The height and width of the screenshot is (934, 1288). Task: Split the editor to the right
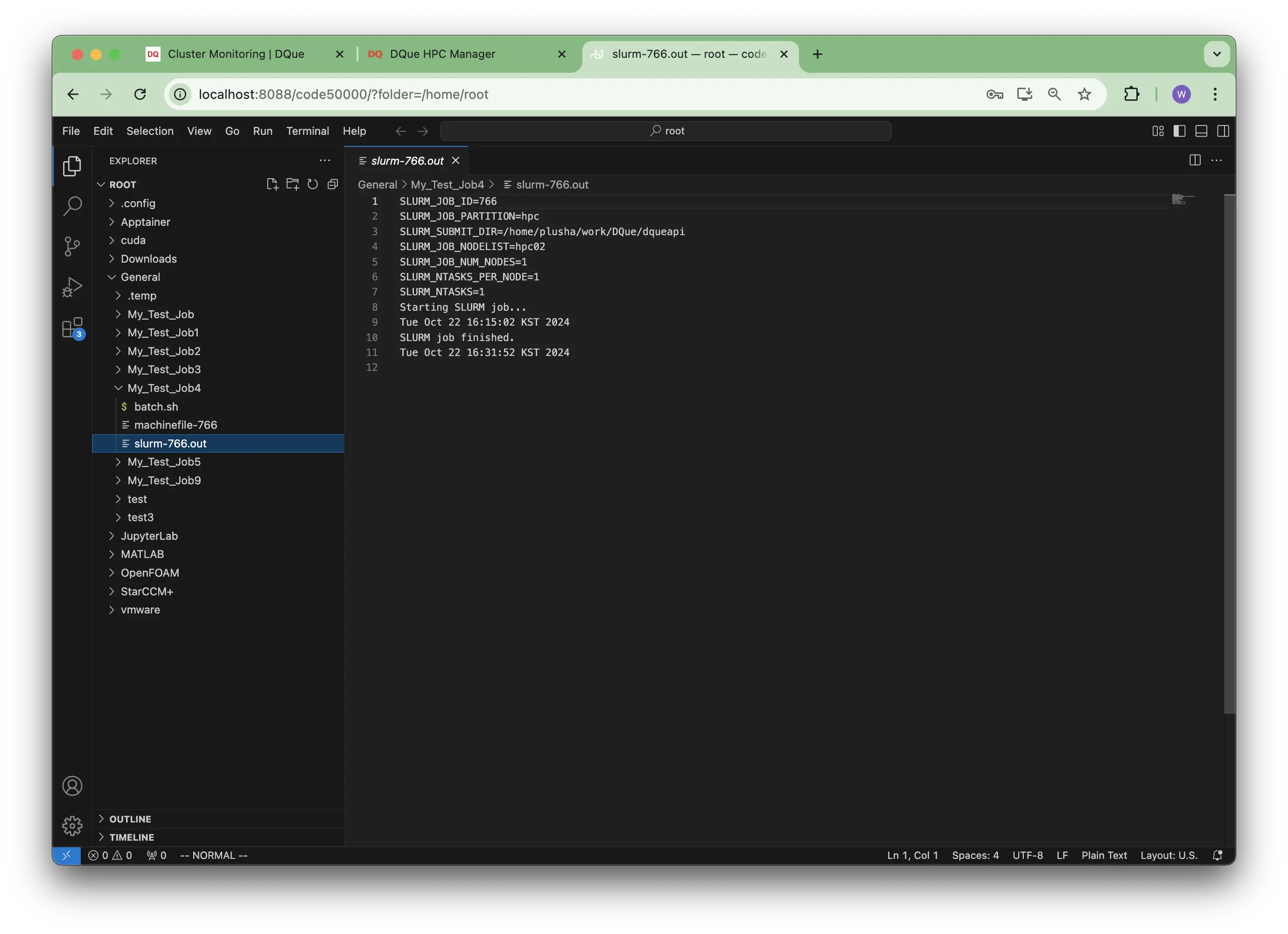coord(1195,160)
